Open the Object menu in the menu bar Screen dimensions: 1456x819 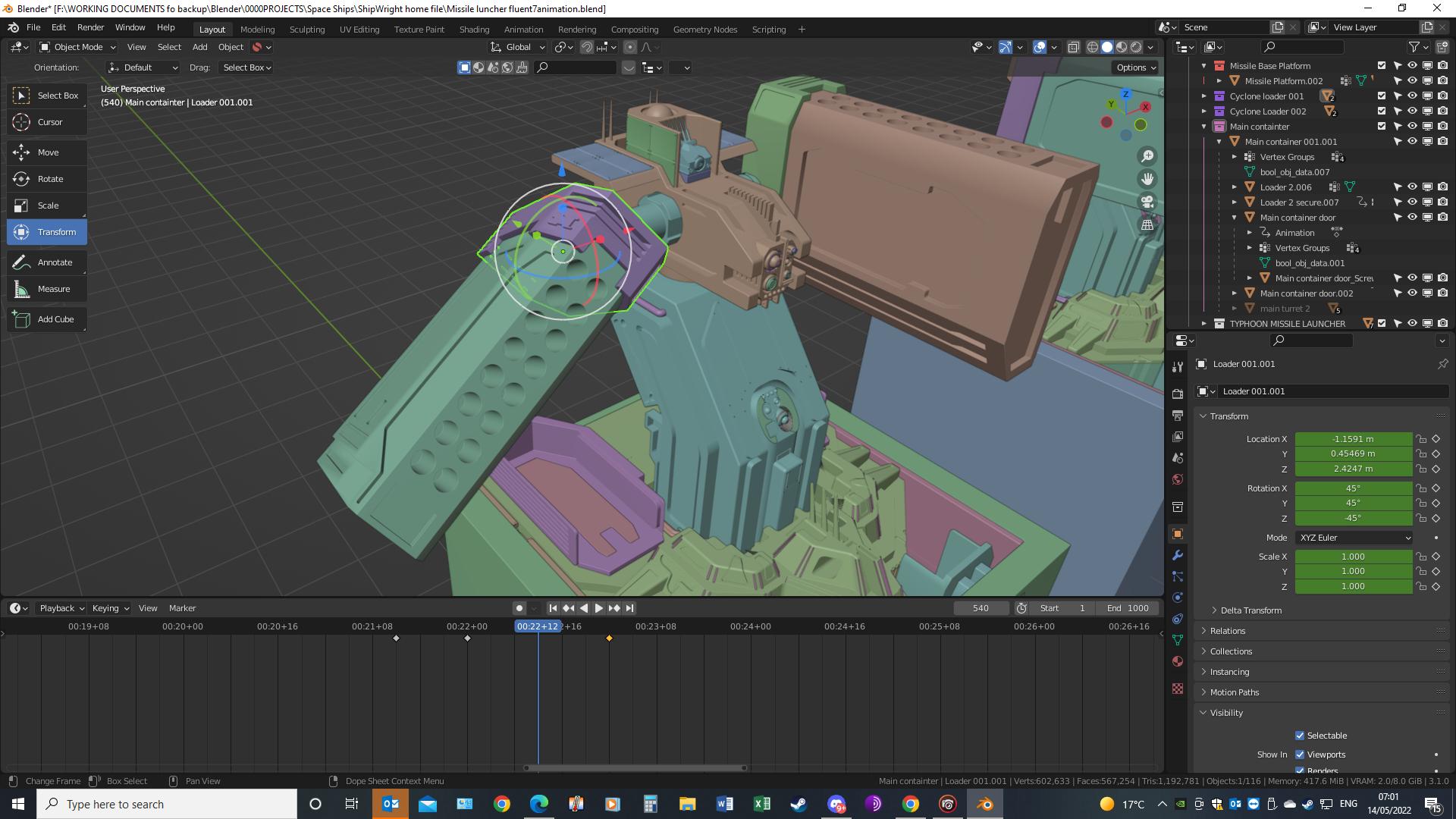click(229, 47)
